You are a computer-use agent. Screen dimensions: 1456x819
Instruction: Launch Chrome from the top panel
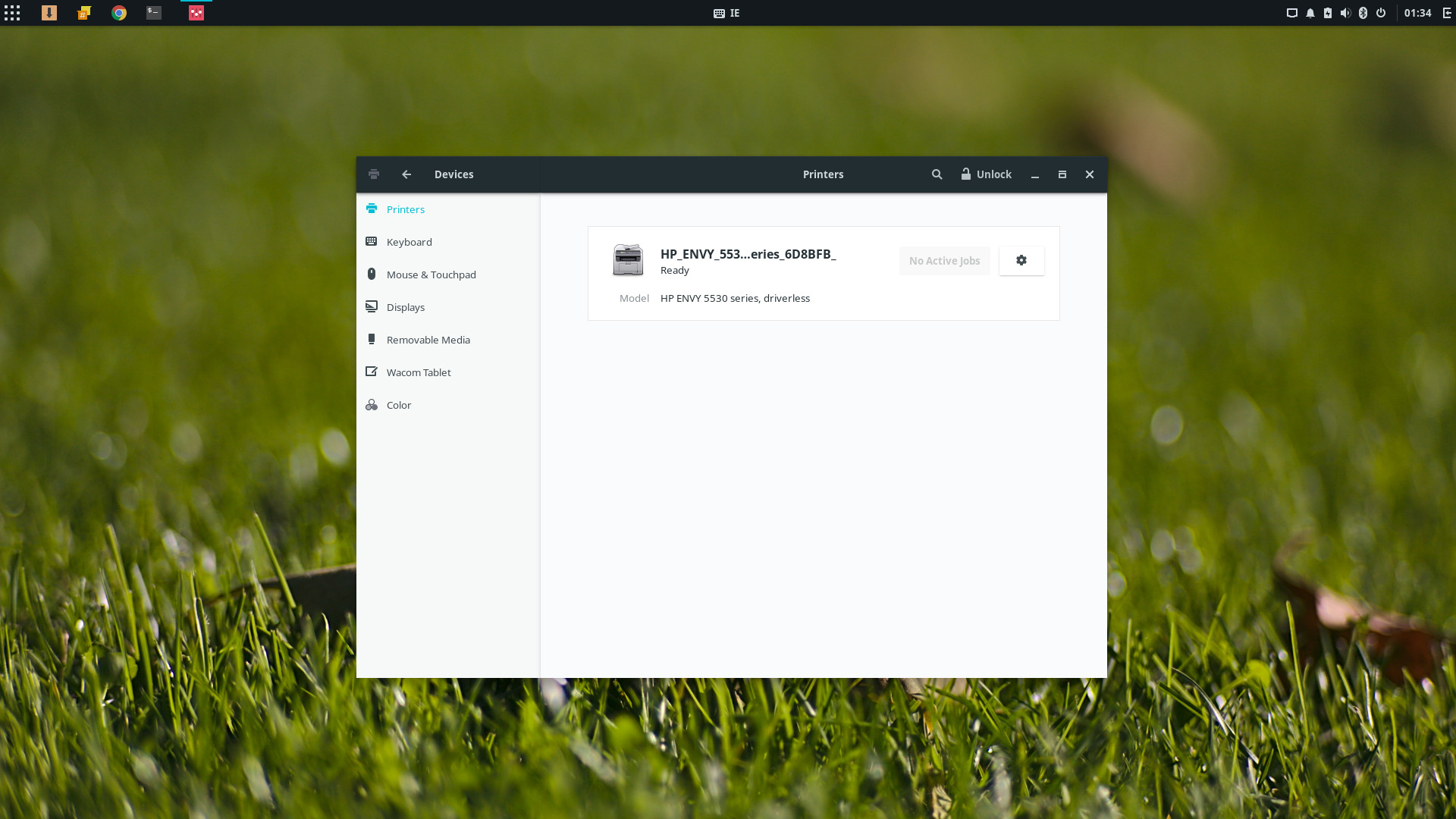point(119,13)
